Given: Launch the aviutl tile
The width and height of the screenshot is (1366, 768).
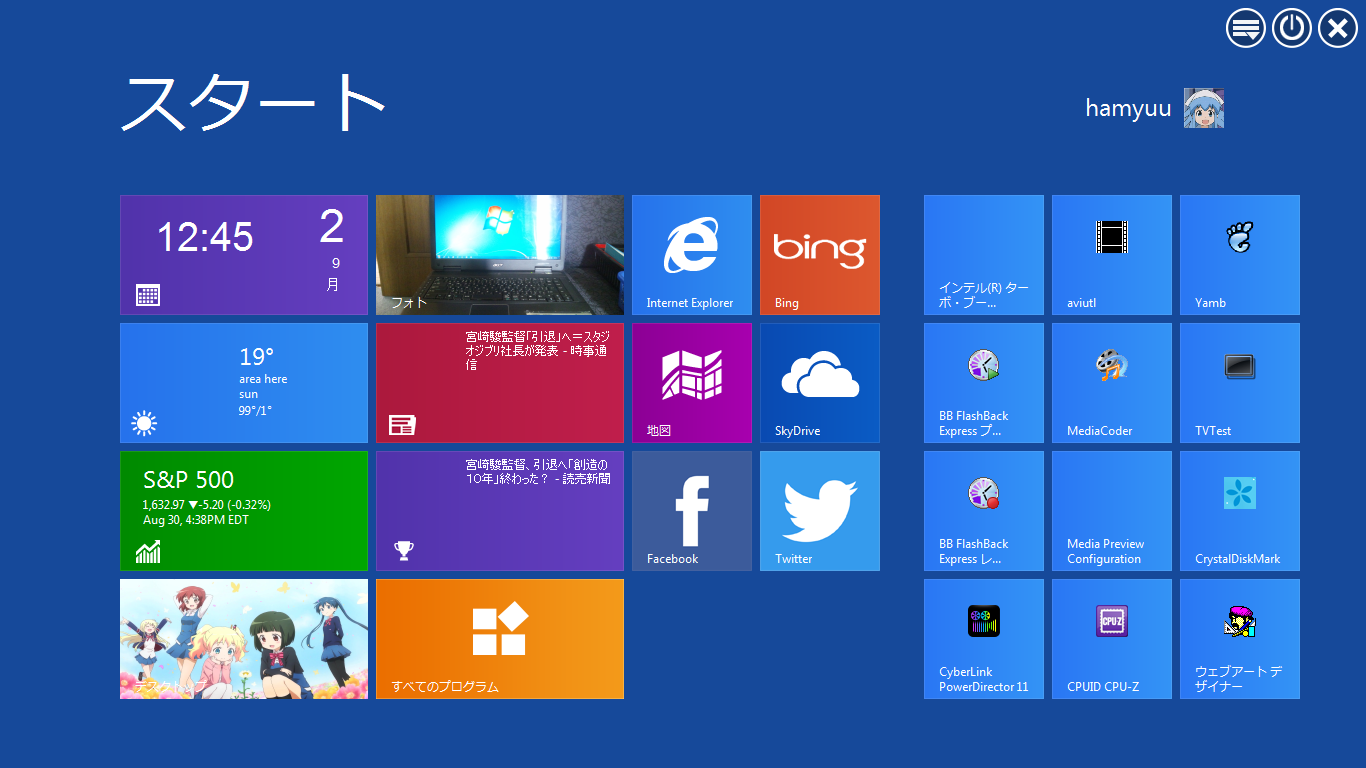Looking at the screenshot, I should [x=1112, y=255].
